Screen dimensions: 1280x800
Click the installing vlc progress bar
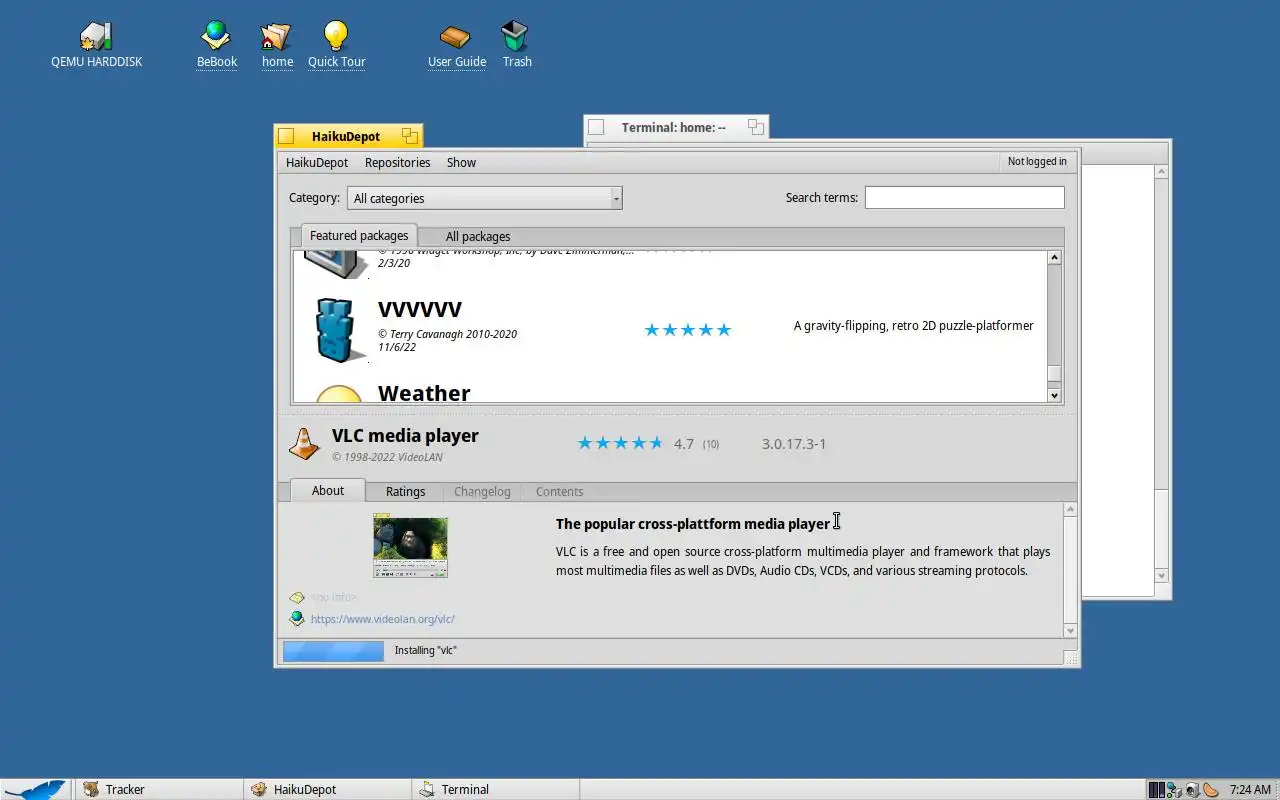[333, 651]
